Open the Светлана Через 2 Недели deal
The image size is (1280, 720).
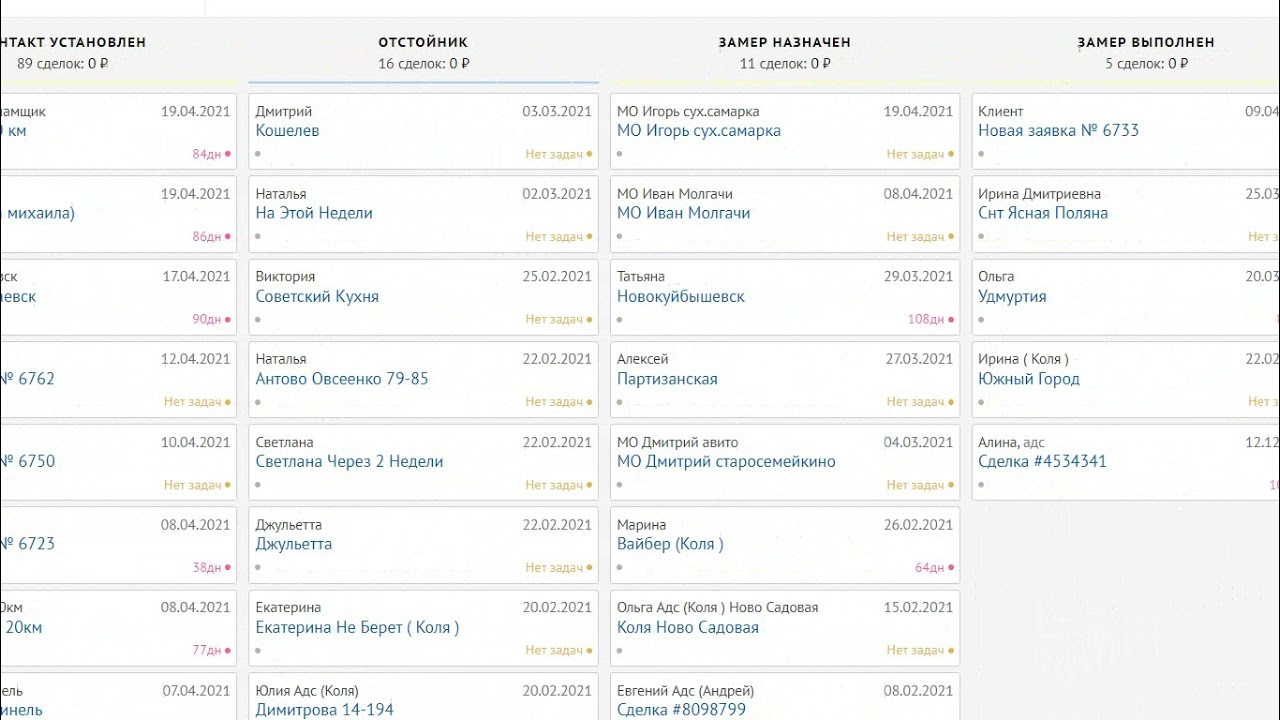(x=349, y=462)
